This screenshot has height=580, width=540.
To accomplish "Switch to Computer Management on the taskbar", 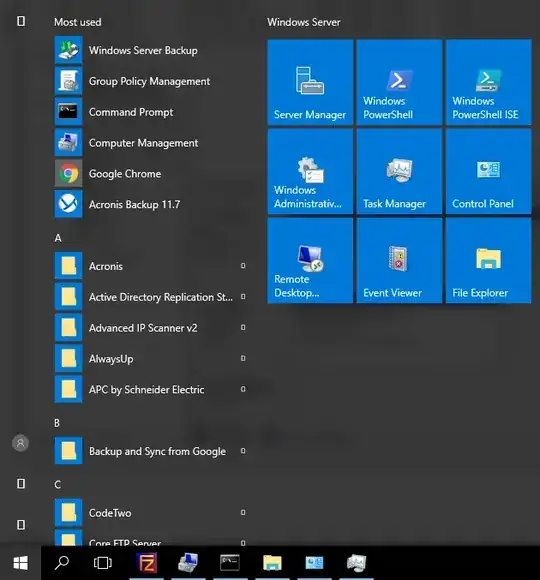I will (x=188, y=563).
